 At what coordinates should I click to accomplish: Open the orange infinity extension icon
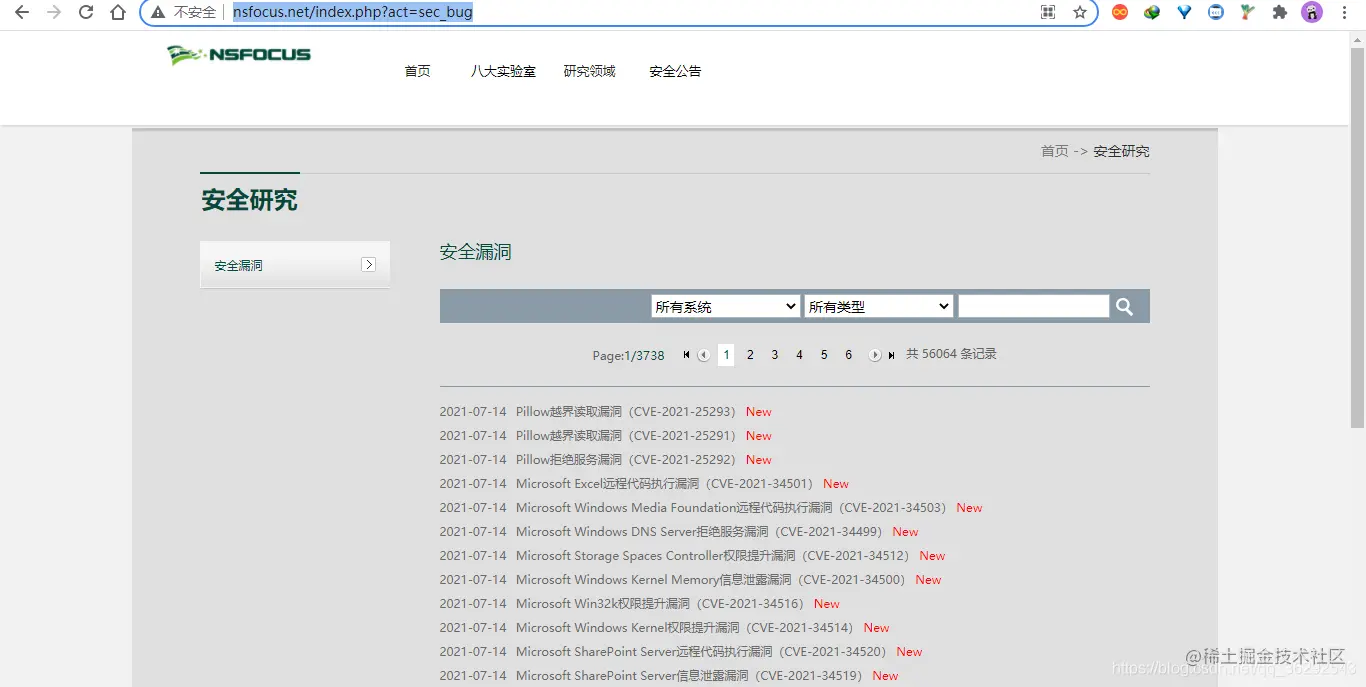1120,13
